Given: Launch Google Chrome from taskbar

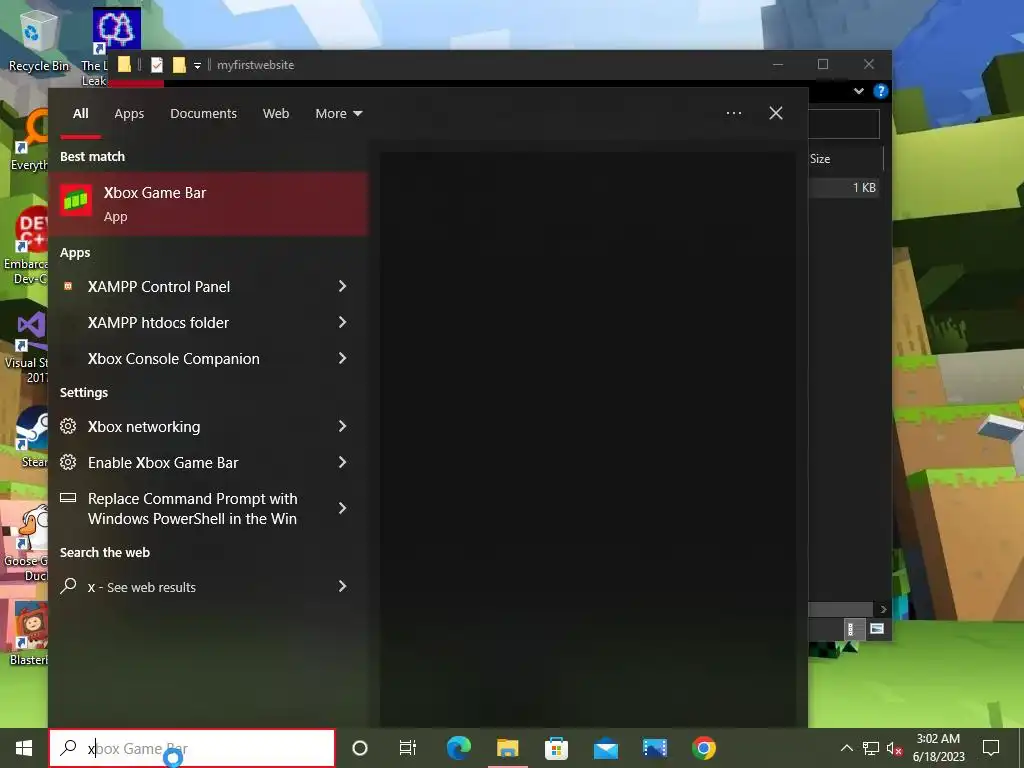Looking at the screenshot, I should (703, 748).
